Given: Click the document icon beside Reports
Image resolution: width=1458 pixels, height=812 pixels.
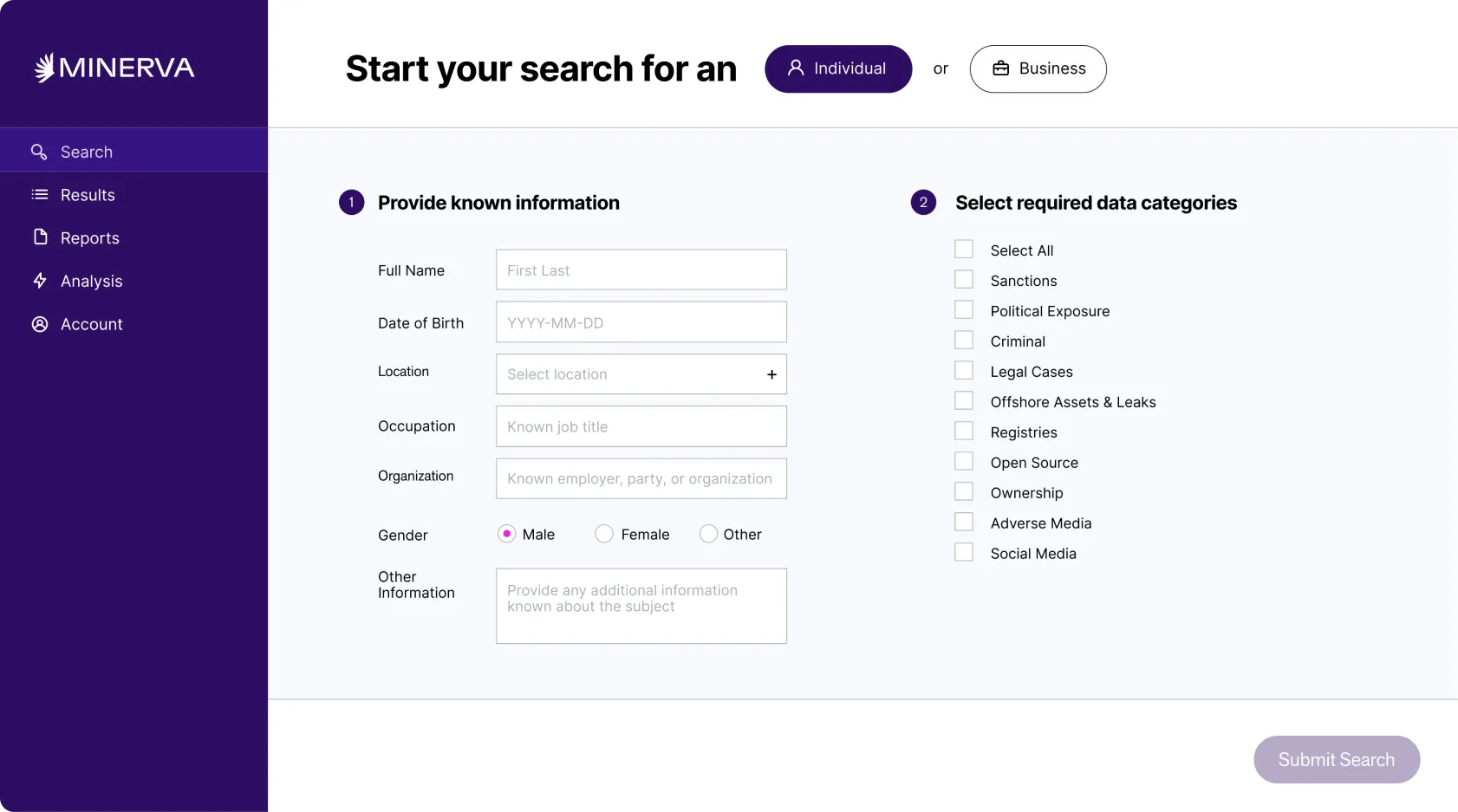Looking at the screenshot, I should click(40, 237).
